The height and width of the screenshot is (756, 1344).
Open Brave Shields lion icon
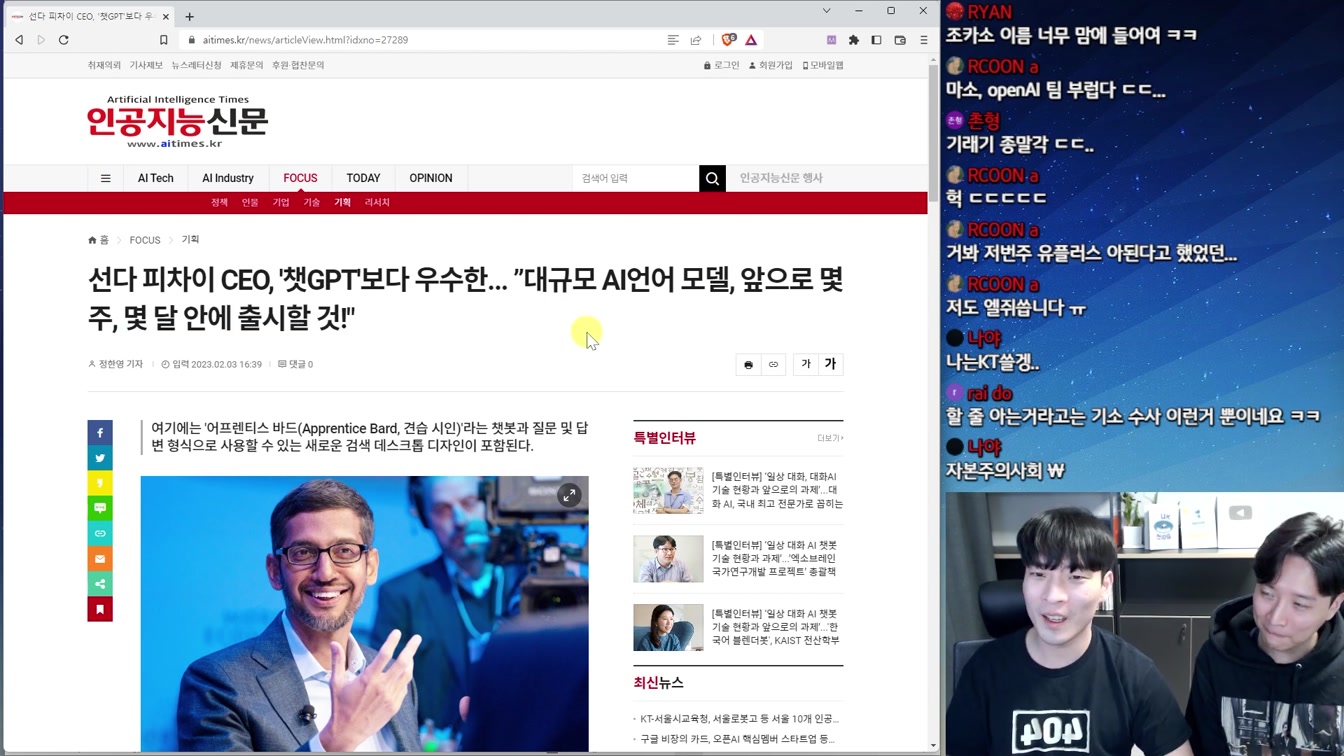click(x=728, y=40)
